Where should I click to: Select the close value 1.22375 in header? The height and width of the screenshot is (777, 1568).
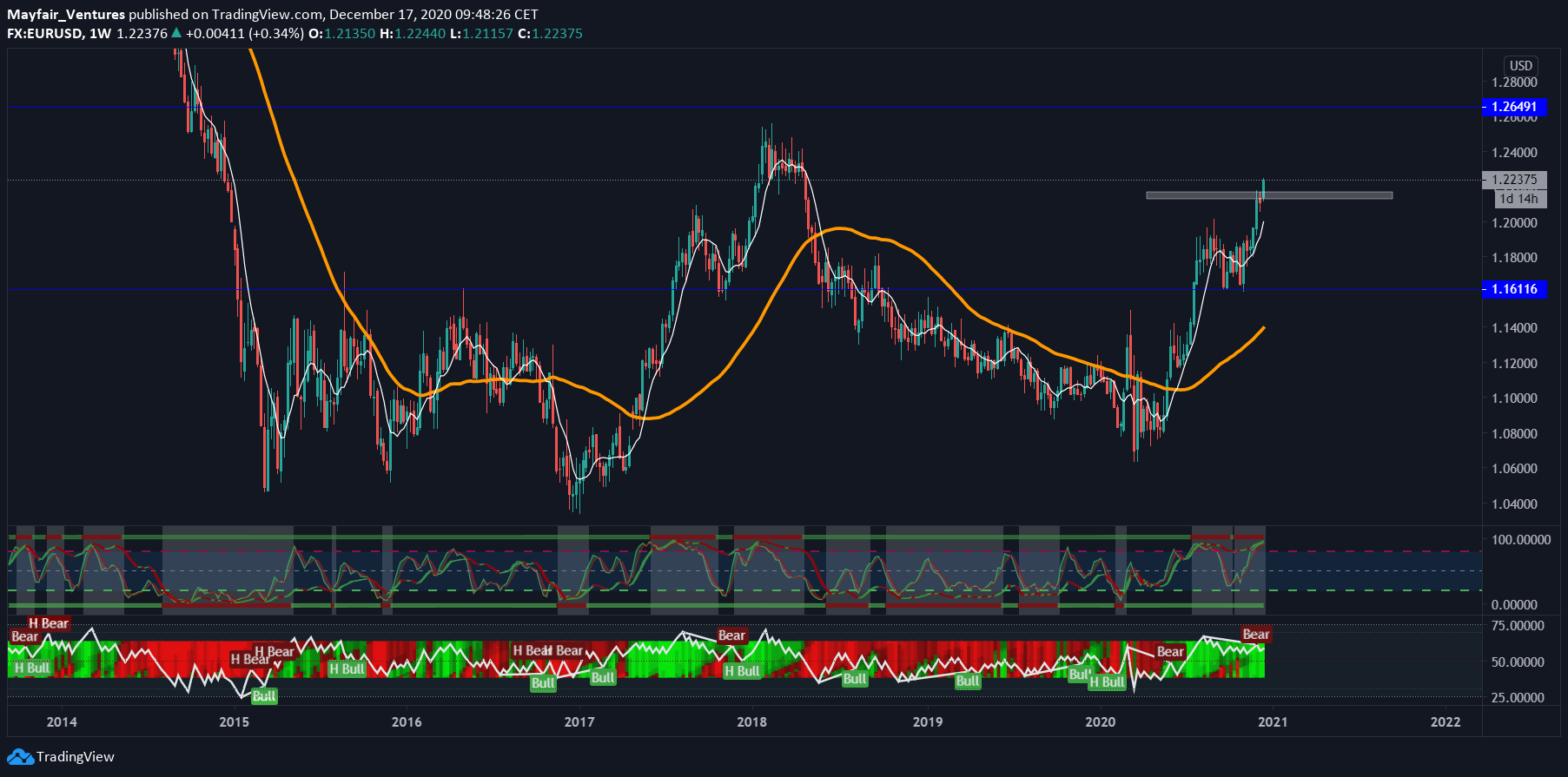(557, 34)
